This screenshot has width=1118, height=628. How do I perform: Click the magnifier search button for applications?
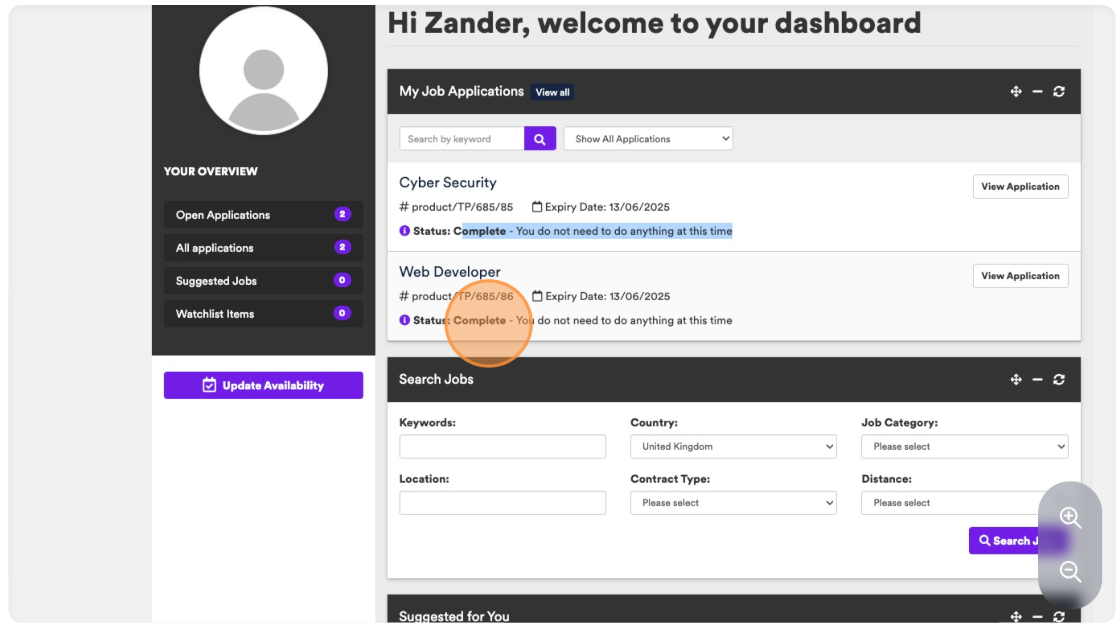tap(540, 139)
